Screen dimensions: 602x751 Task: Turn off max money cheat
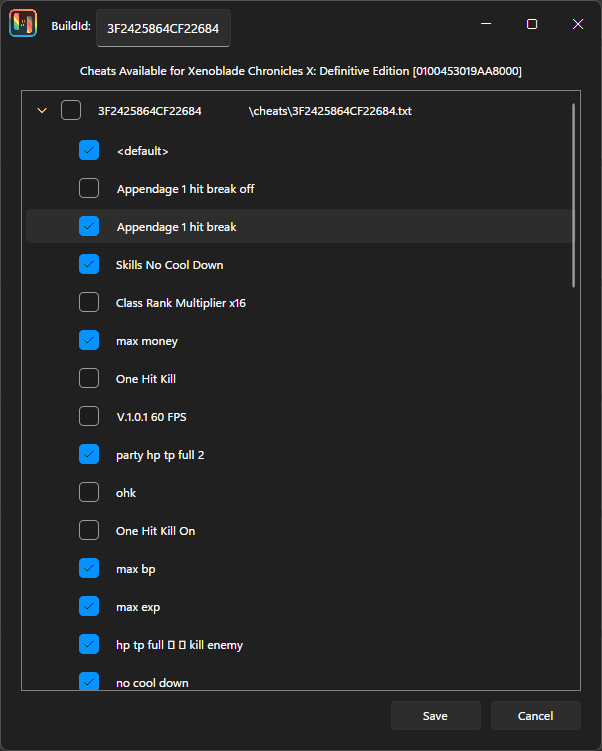coord(89,340)
